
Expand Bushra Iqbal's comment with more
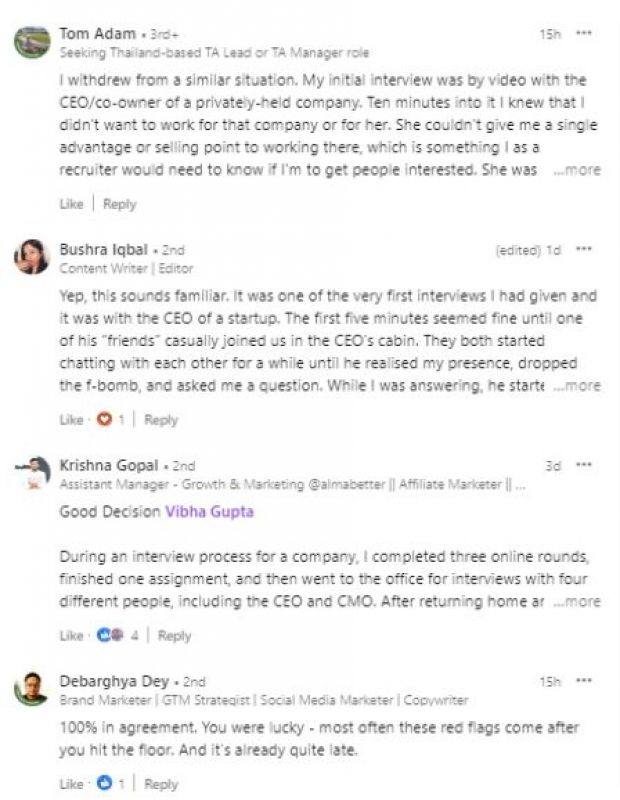tap(577, 385)
